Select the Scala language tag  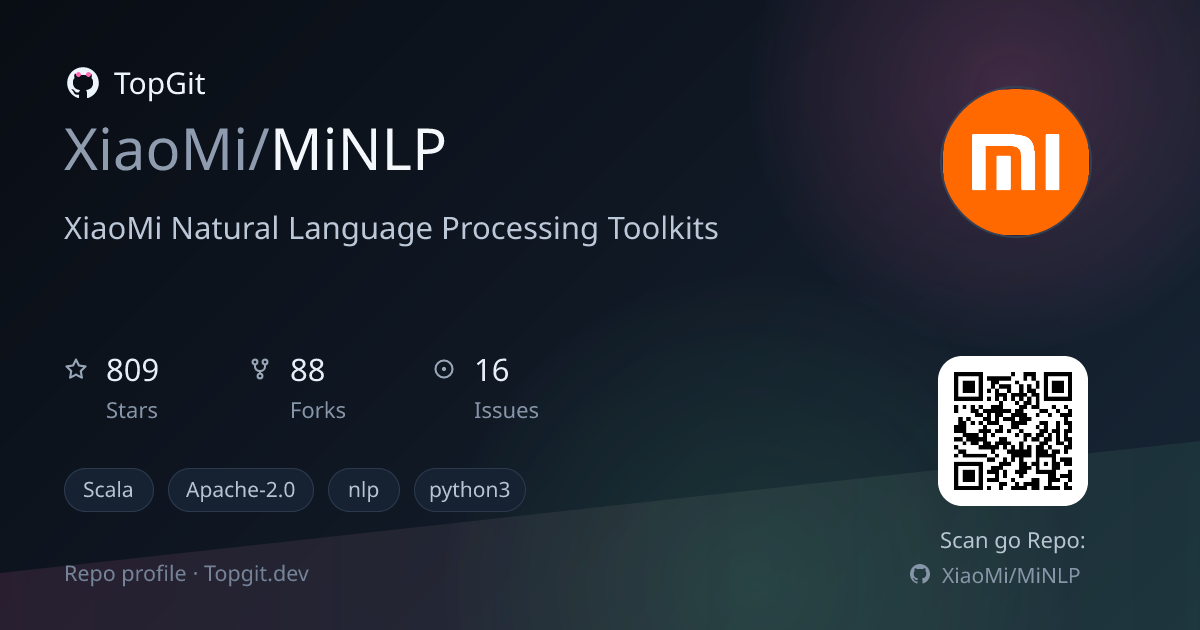coord(109,490)
